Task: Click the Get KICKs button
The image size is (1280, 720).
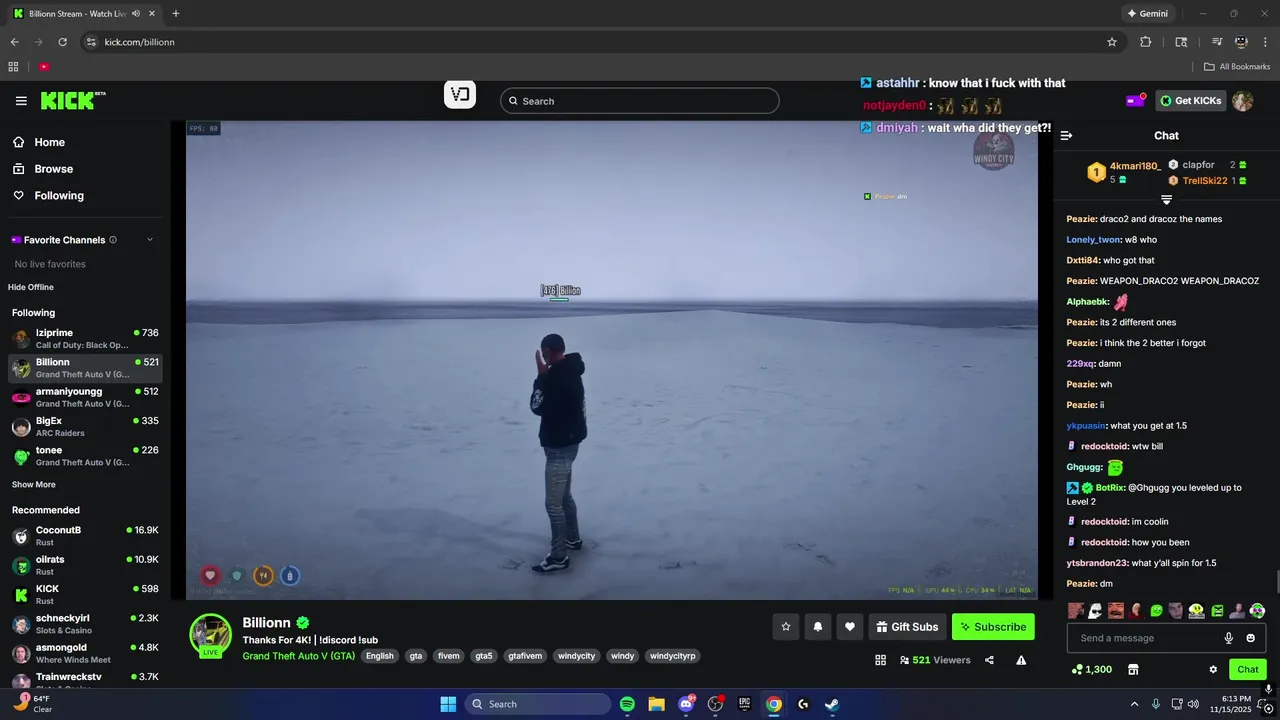Action: (x=1191, y=100)
